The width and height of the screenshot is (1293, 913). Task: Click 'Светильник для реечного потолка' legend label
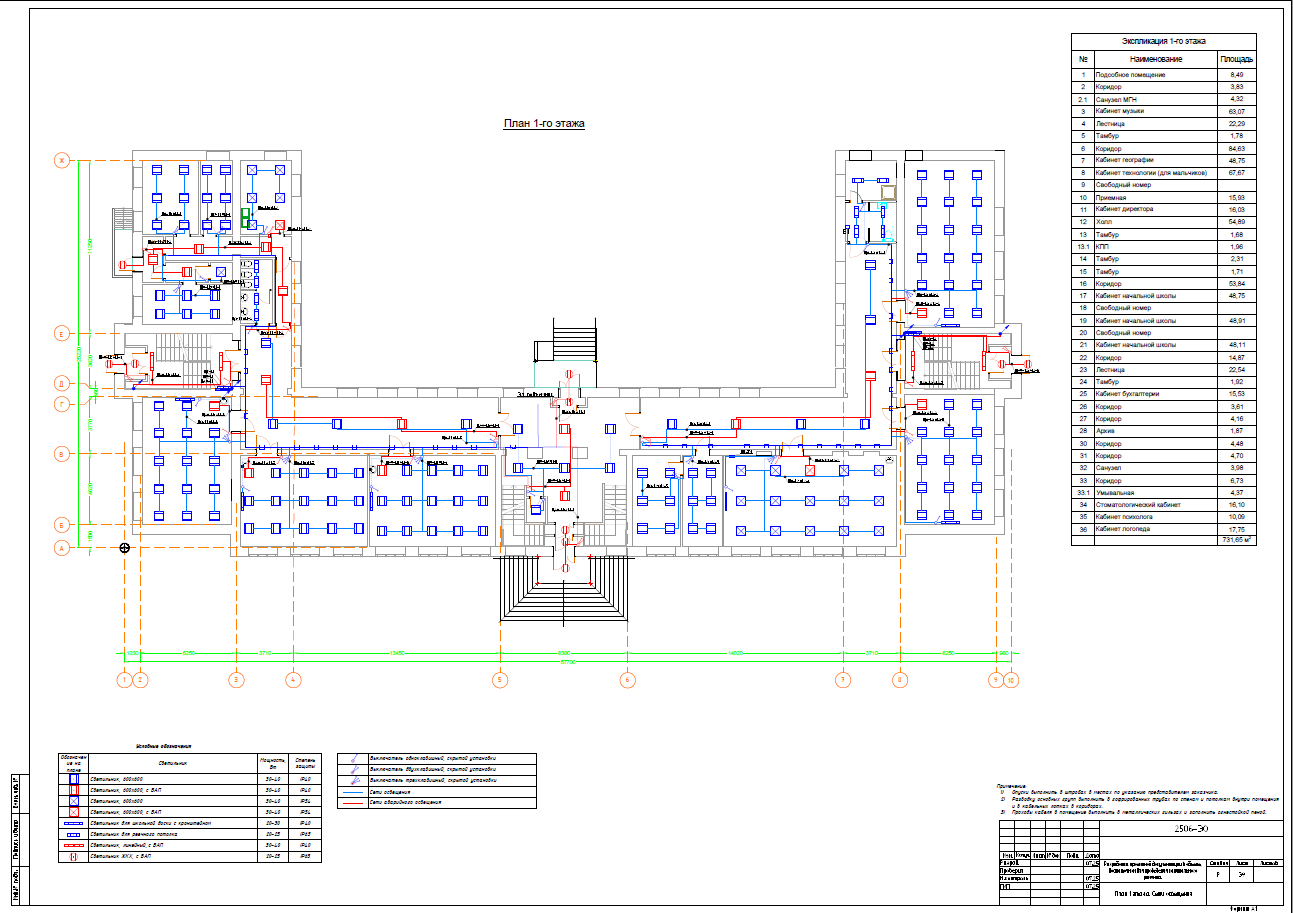click(134, 834)
